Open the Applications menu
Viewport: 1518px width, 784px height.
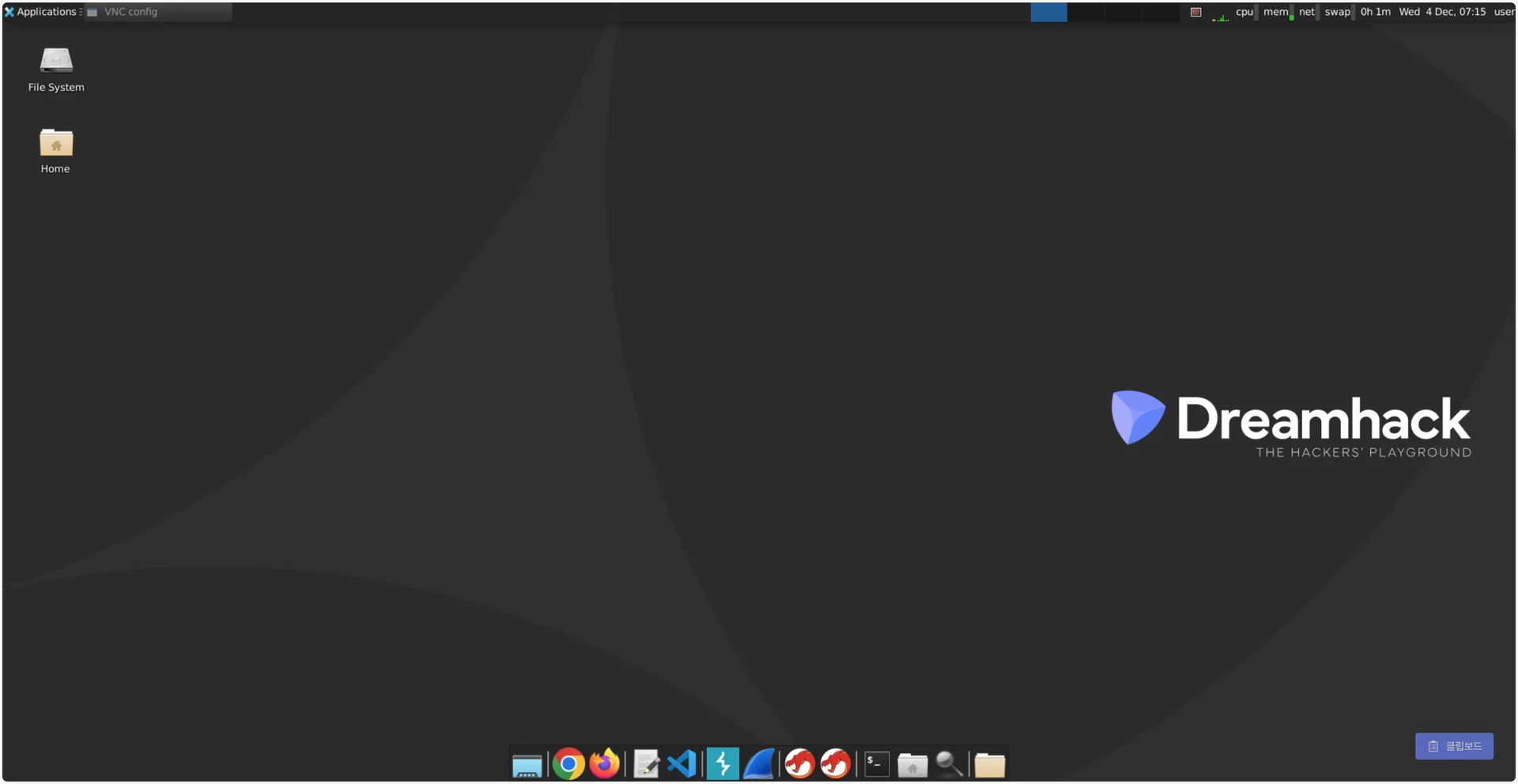click(40, 12)
